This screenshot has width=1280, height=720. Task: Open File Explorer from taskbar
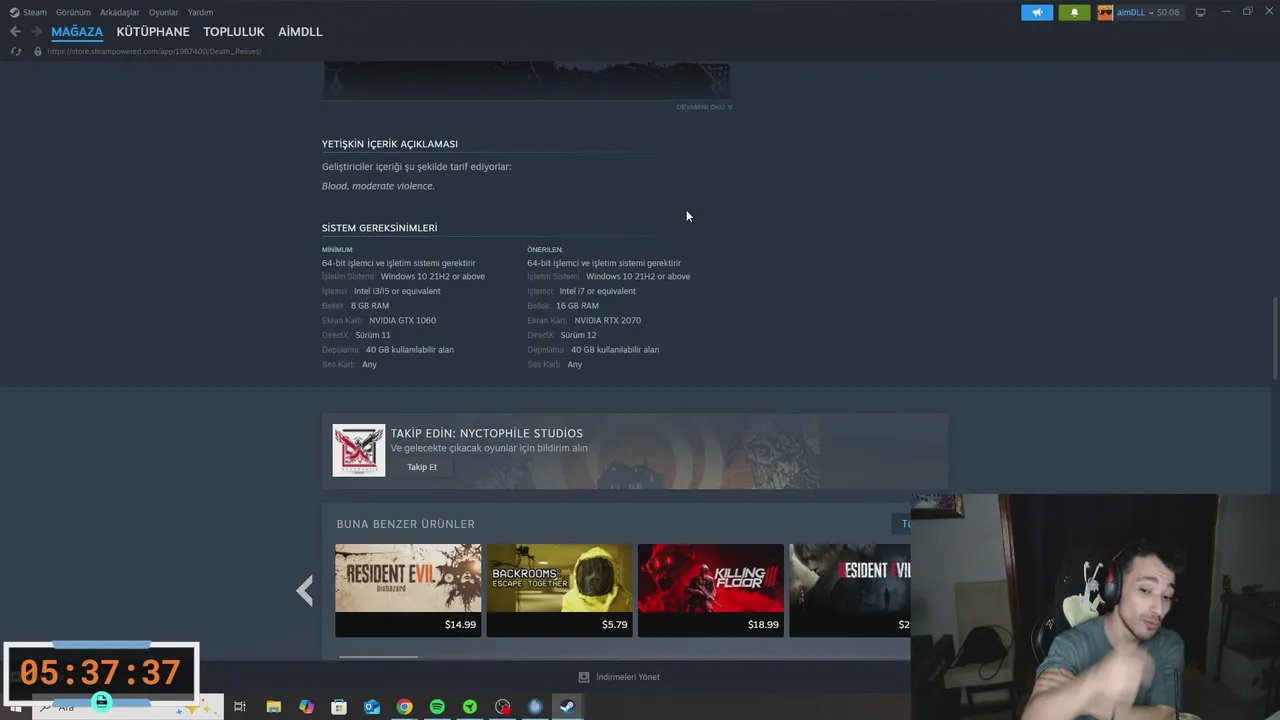[273, 707]
